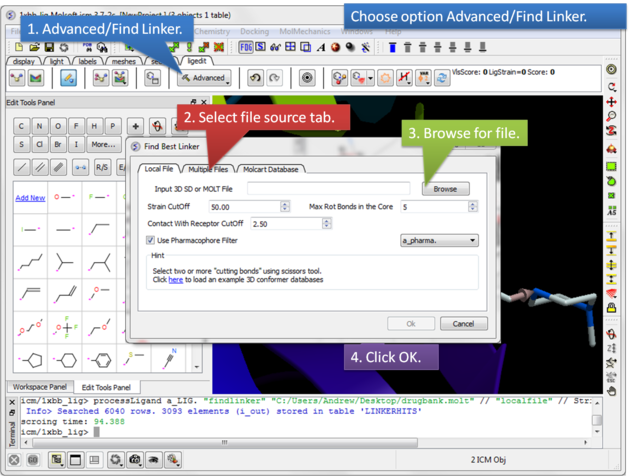Viewport: 630px width, 476px height.
Task: Select the double bond tool
Action: (x=40, y=167)
